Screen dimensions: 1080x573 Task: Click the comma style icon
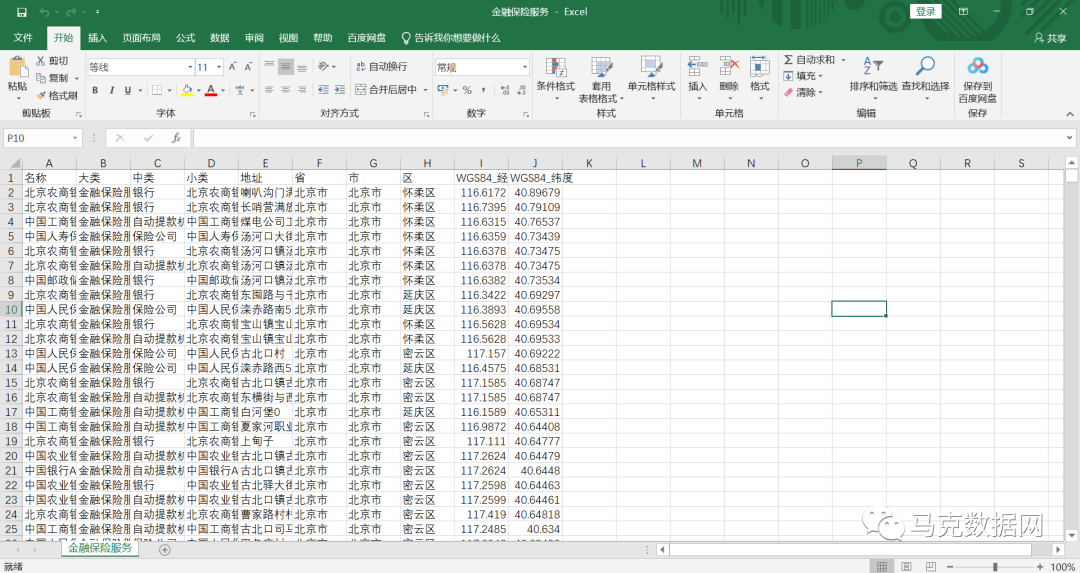tap(484, 90)
